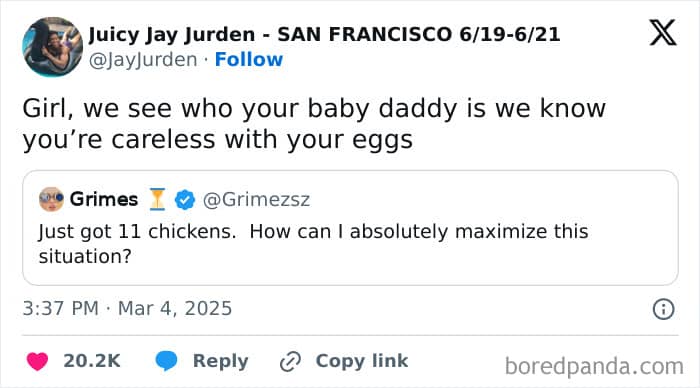This screenshot has width=700, height=388.
Task: Click the boredpanda.com watermark
Action: tap(594, 367)
